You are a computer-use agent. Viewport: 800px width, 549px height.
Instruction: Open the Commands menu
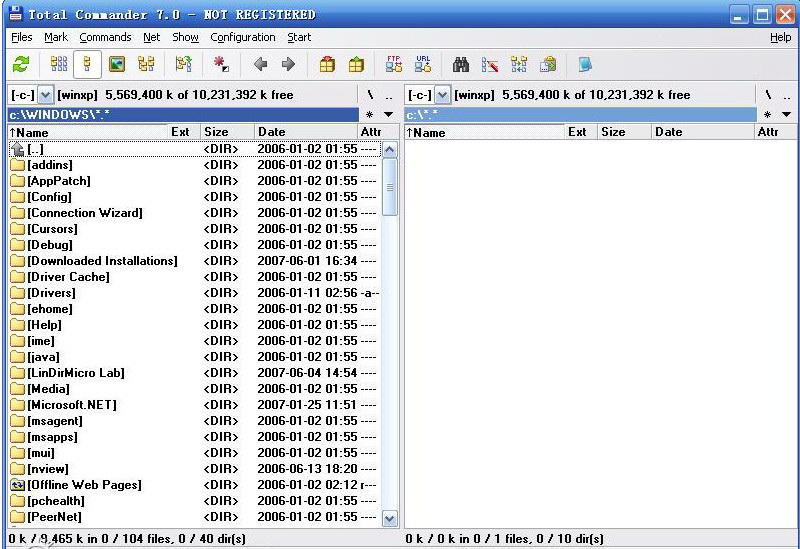coord(105,37)
